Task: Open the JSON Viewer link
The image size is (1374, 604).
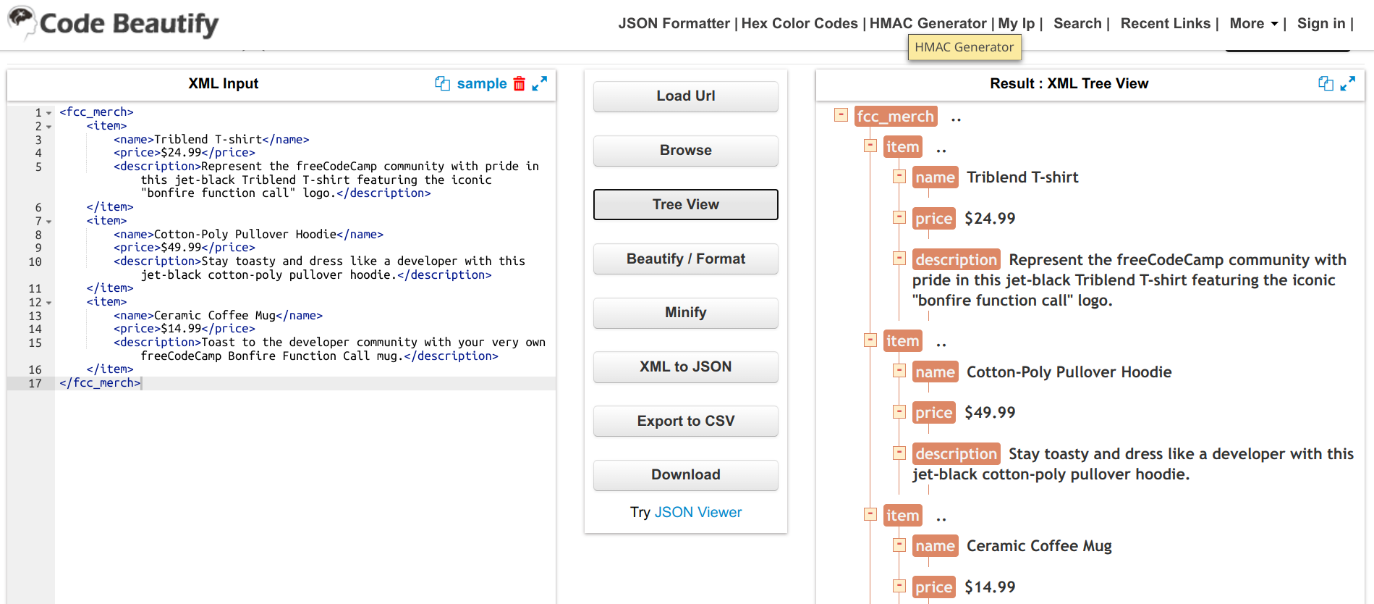Action: (698, 512)
